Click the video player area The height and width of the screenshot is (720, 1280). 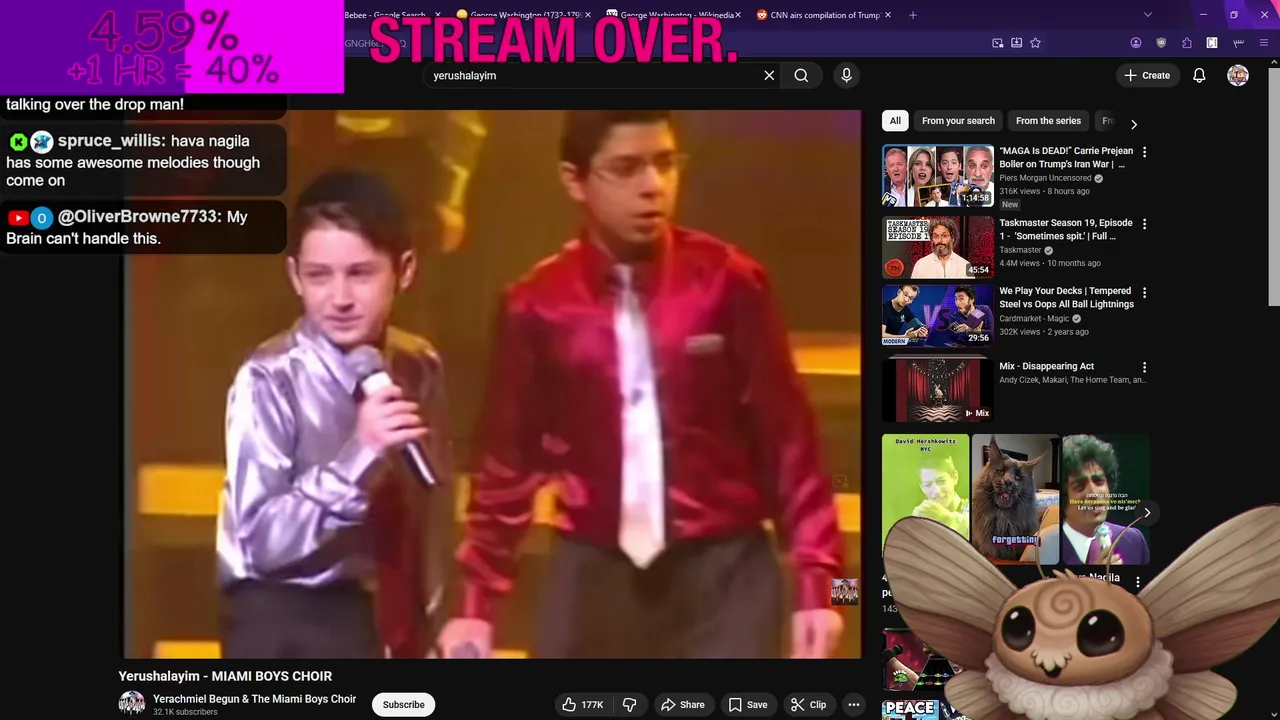pos(492,384)
